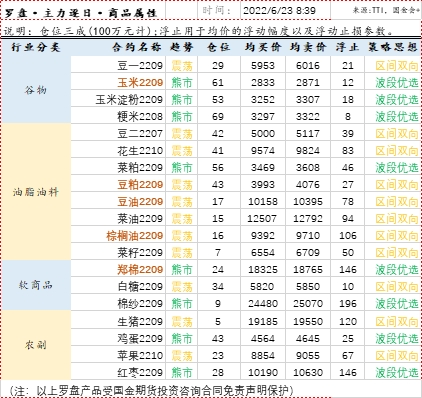Select average buy price 3252
Image resolution: width=422 pixels, height=398 pixels.
pyautogui.click(x=263, y=100)
